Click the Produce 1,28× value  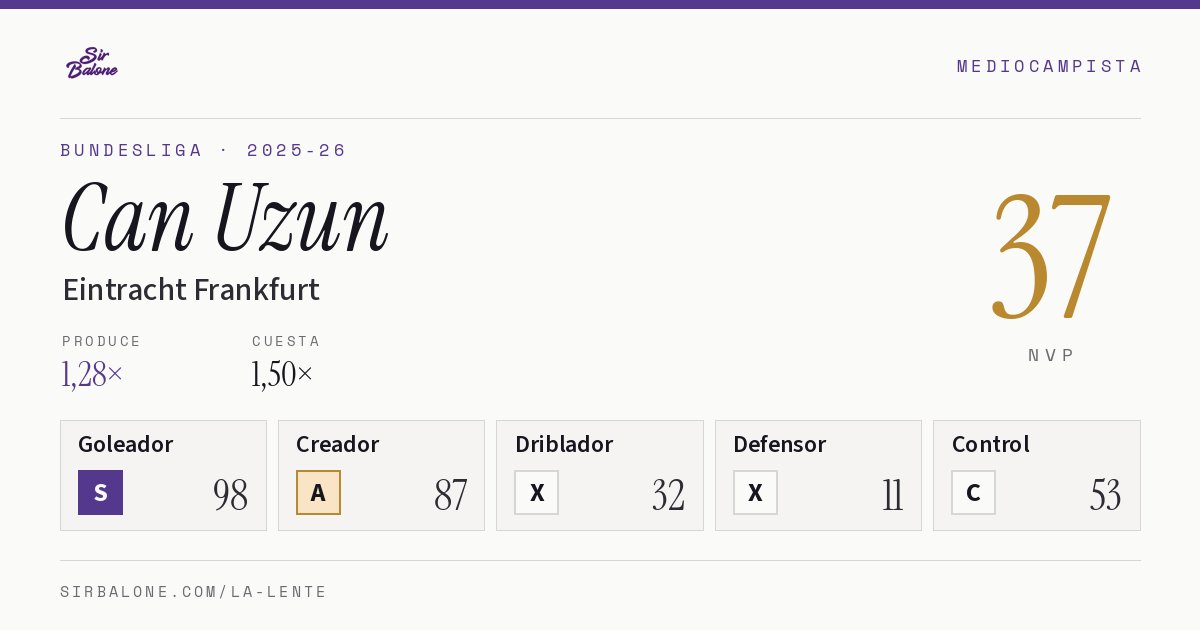[92, 374]
